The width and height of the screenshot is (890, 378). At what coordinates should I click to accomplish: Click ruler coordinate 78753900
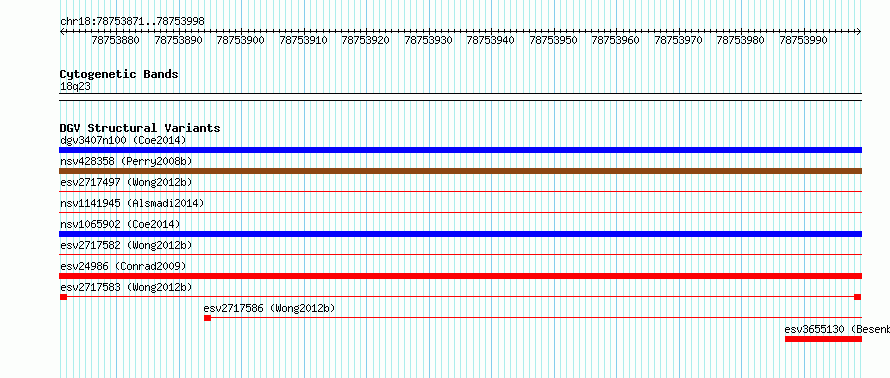tap(241, 40)
